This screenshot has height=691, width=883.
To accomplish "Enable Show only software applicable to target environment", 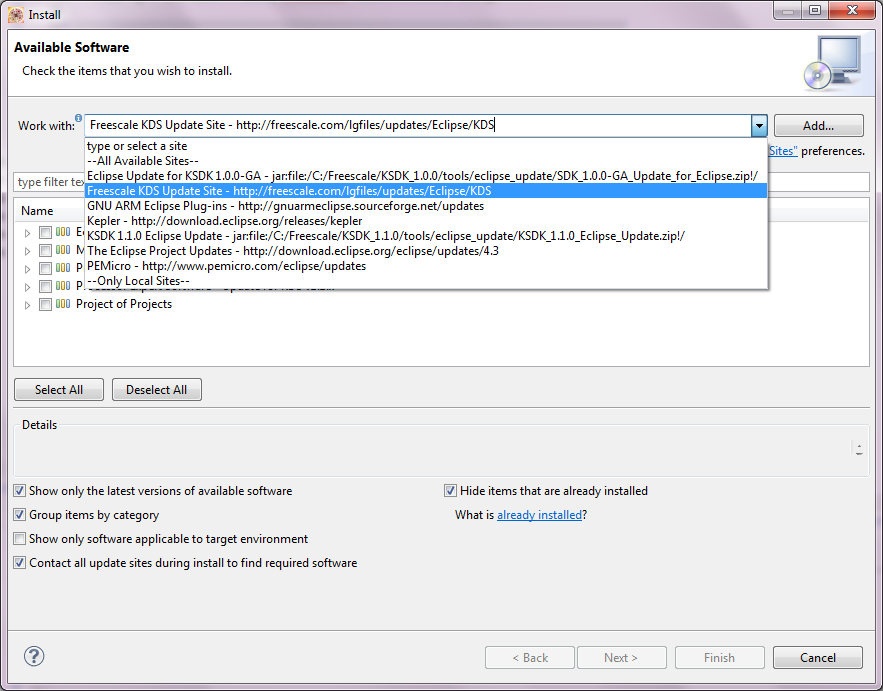I will 20,539.
